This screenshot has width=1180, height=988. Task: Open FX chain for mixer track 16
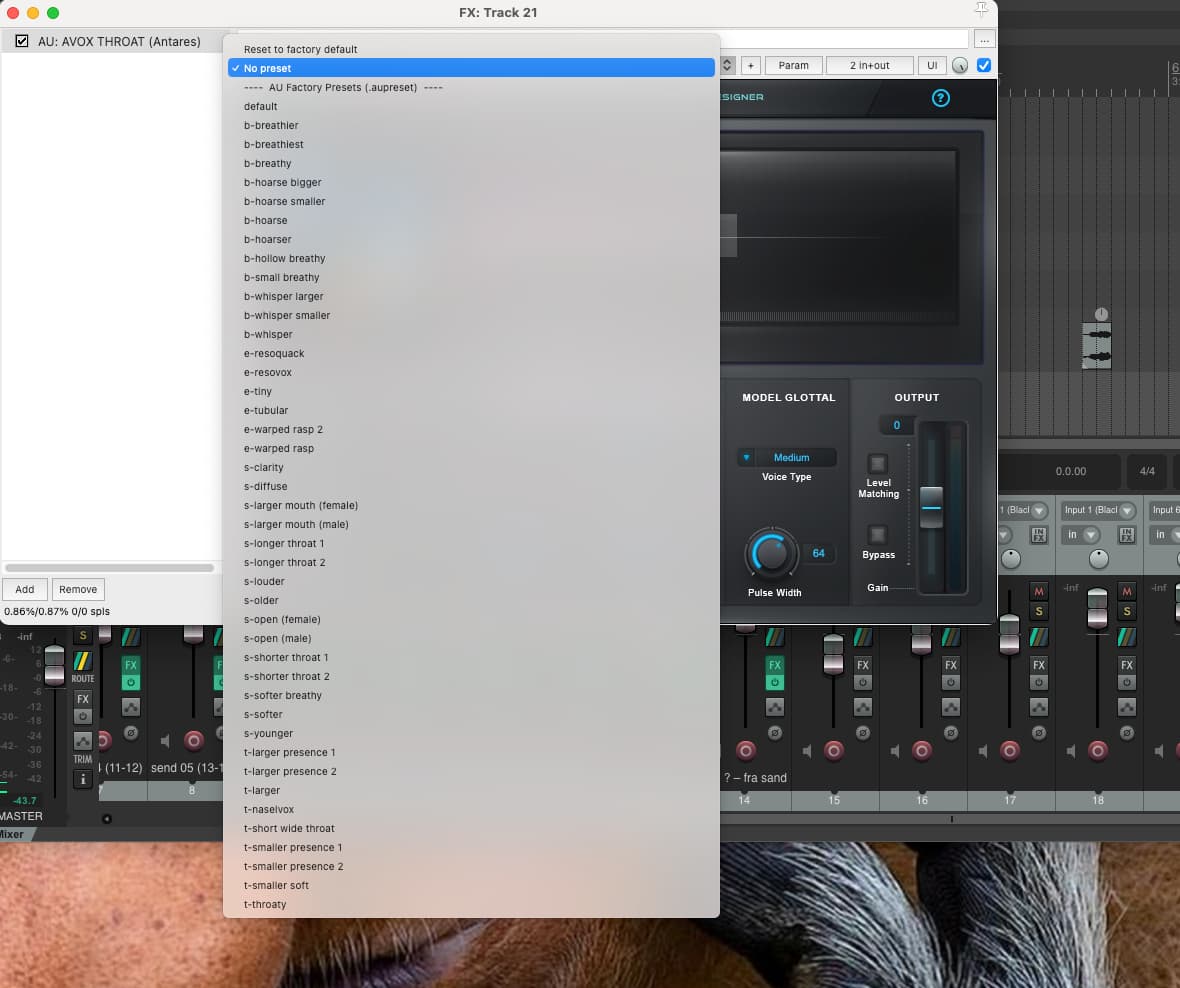pyautogui.click(x=950, y=665)
